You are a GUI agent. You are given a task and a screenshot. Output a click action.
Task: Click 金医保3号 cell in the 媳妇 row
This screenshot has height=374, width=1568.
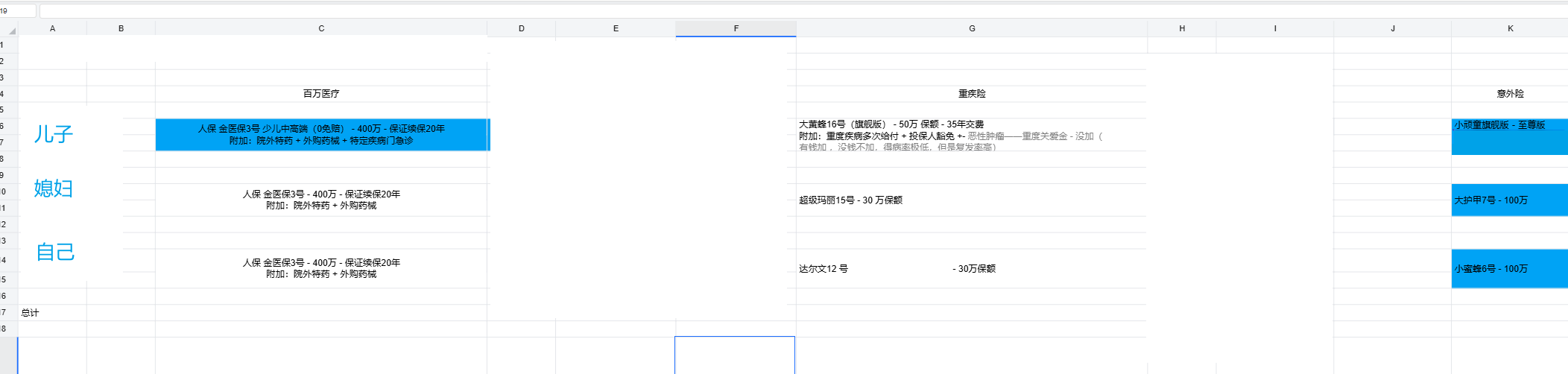(x=321, y=200)
